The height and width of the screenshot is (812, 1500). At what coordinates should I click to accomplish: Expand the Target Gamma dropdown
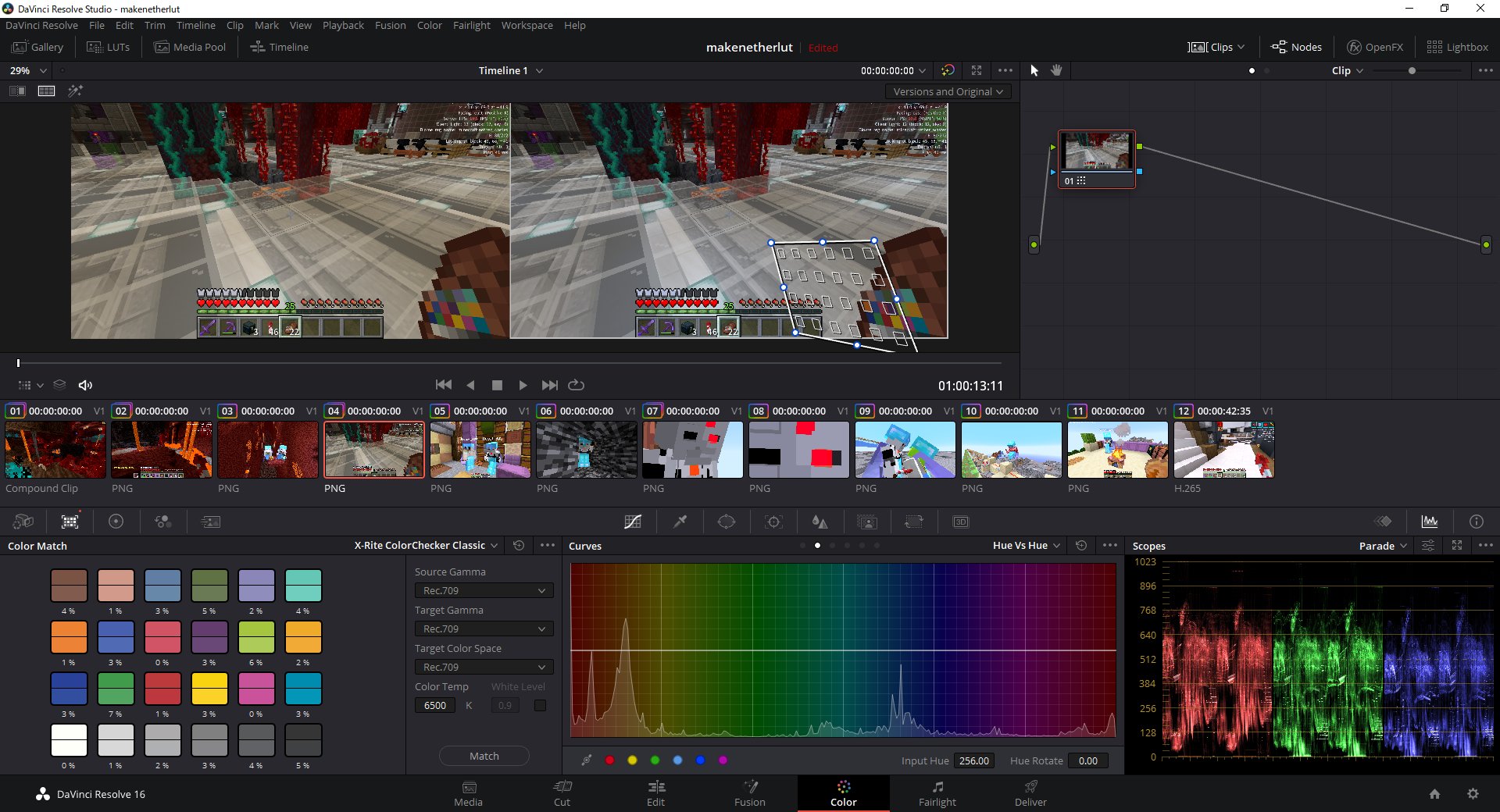[483, 629]
